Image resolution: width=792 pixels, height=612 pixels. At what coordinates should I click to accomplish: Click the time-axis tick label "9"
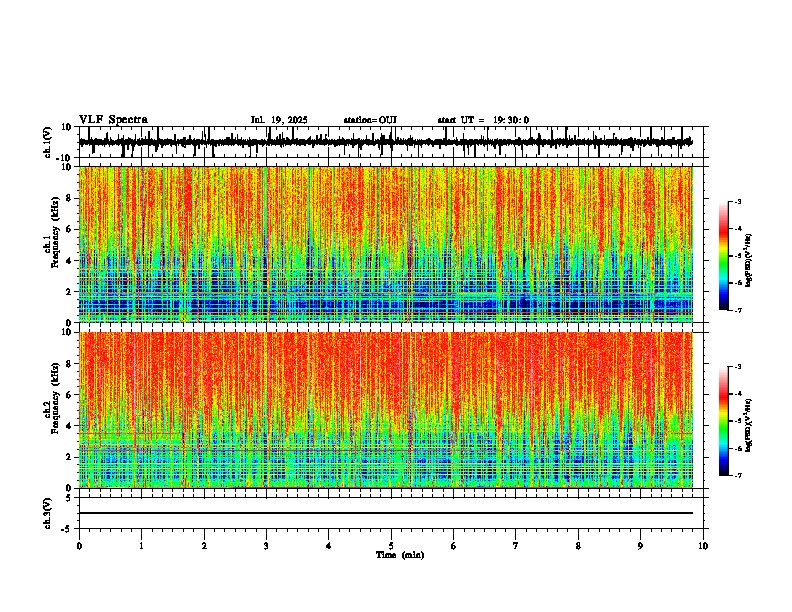click(x=640, y=546)
